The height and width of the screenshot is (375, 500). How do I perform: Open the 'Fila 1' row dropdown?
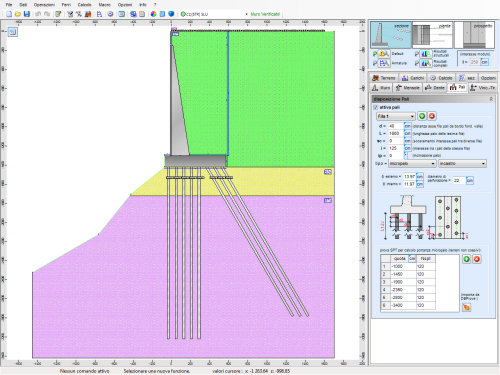396,116
